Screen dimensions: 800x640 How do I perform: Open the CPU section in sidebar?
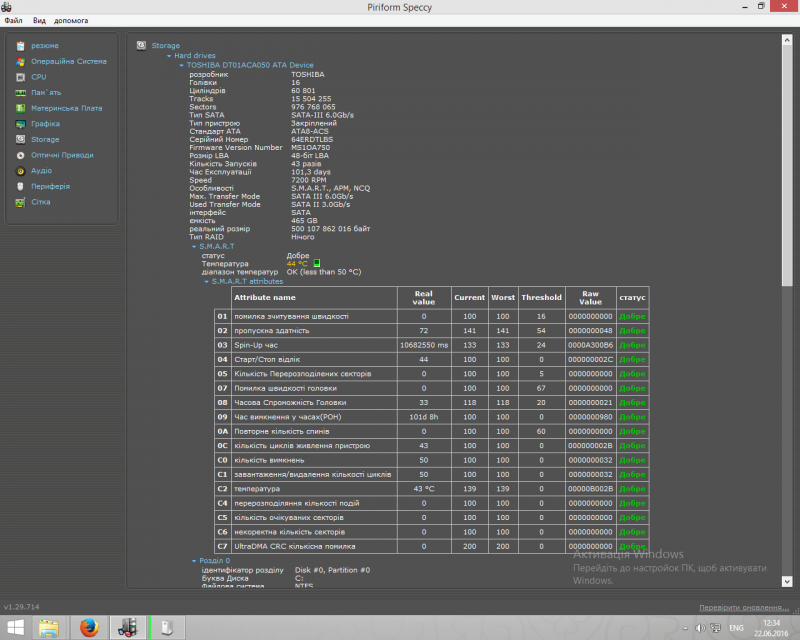[38, 76]
